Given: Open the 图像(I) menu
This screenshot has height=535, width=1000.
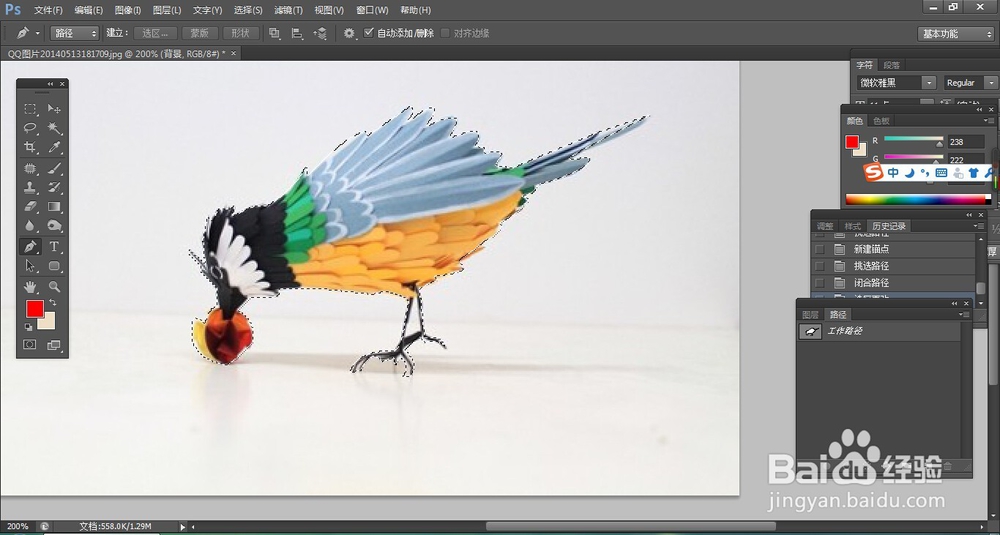Looking at the screenshot, I should click(128, 10).
